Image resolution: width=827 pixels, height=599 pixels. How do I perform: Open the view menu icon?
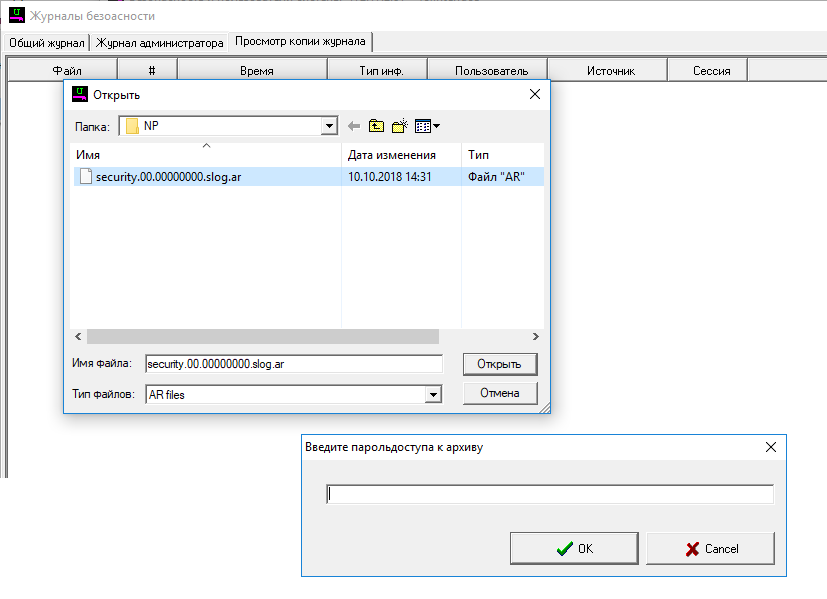[x=427, y=126]
